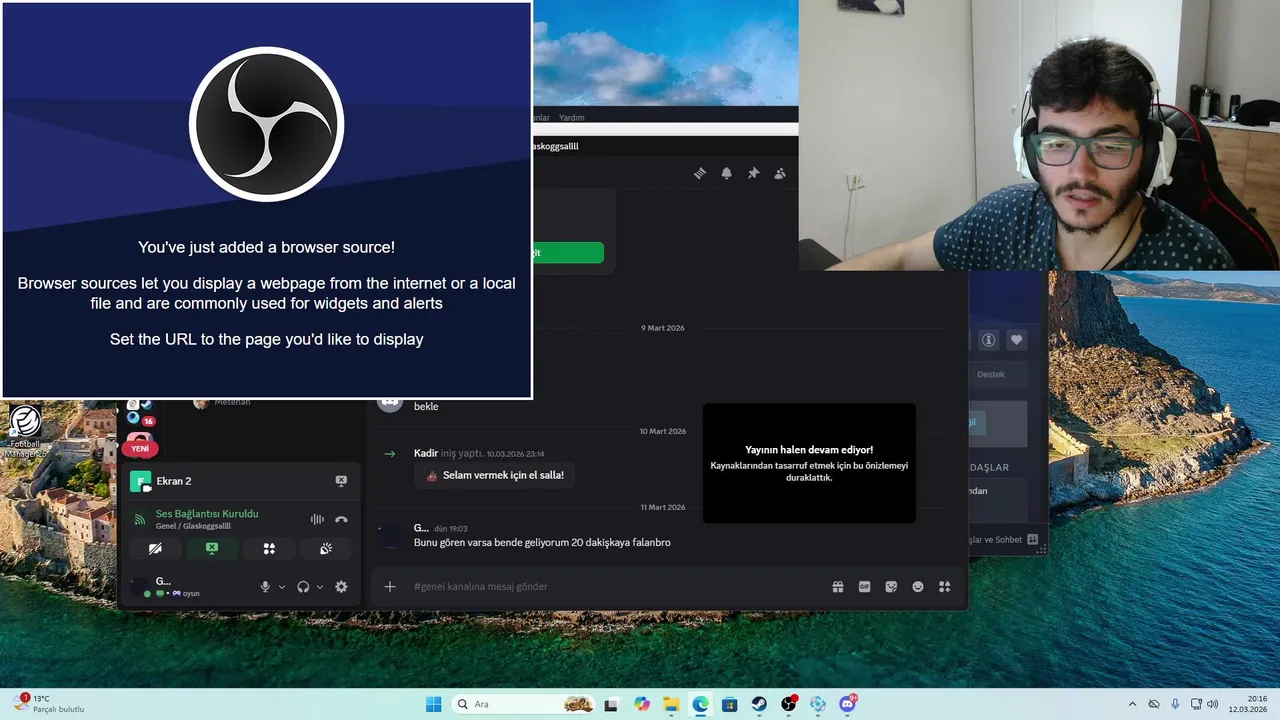
Task: Switch to Discord from the taskbar
Action: tap(848, 704)
